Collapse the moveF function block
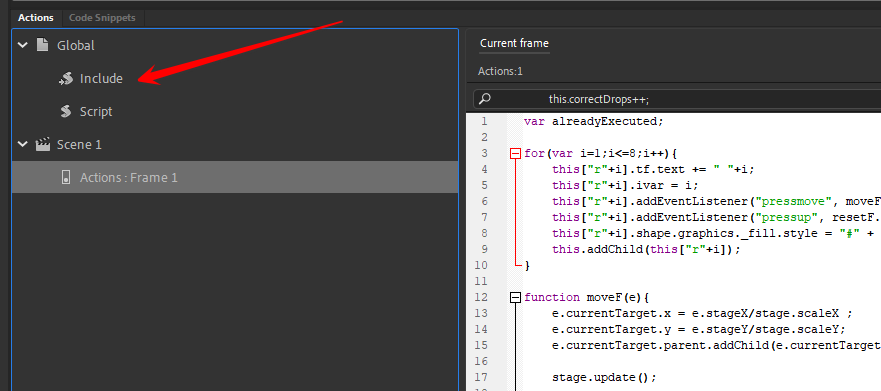This screenshot has width=881, height=391. [515, 297]
